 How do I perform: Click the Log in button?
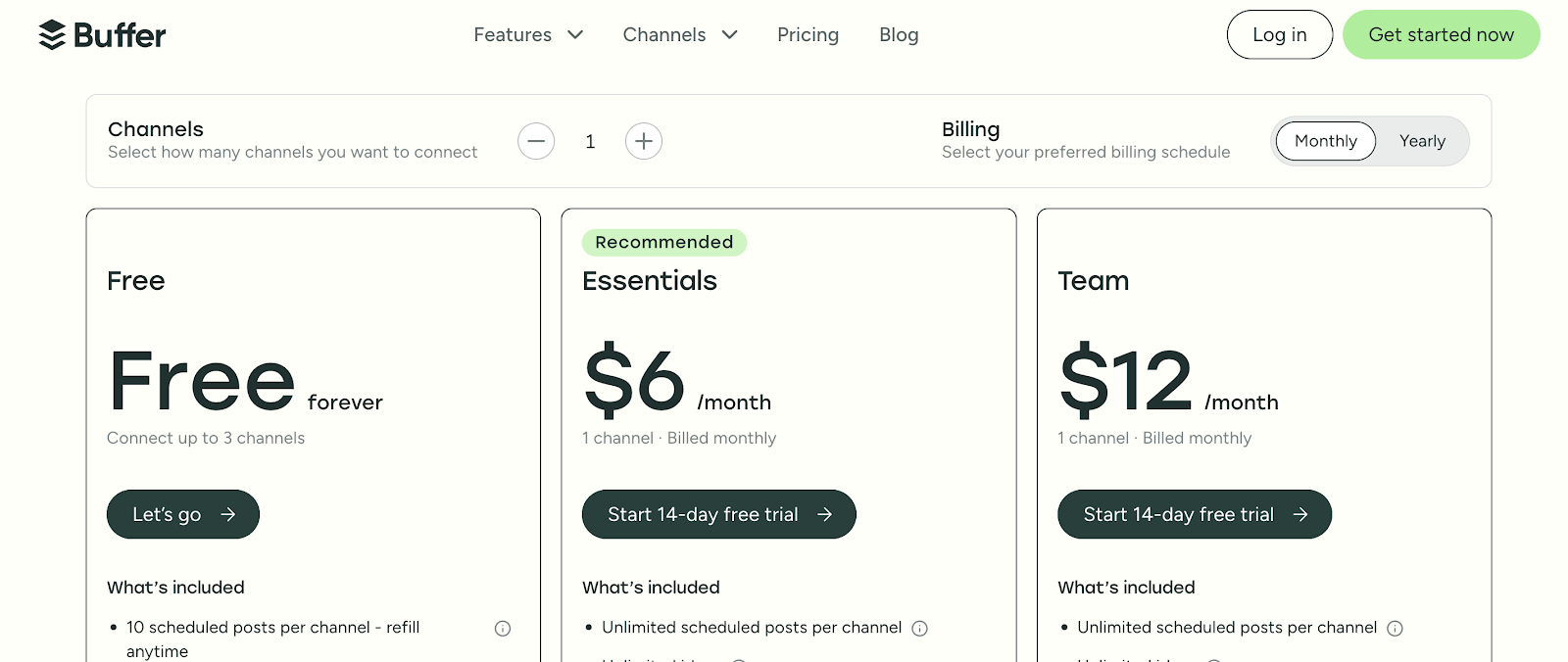1279,35
